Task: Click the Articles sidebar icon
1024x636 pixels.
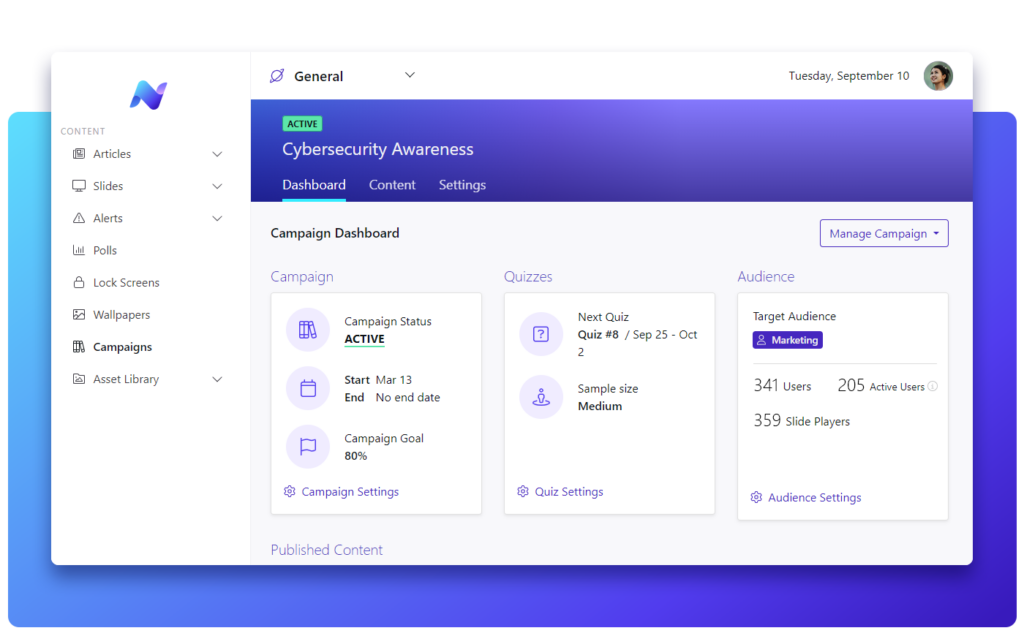Action: pos(81,154)
